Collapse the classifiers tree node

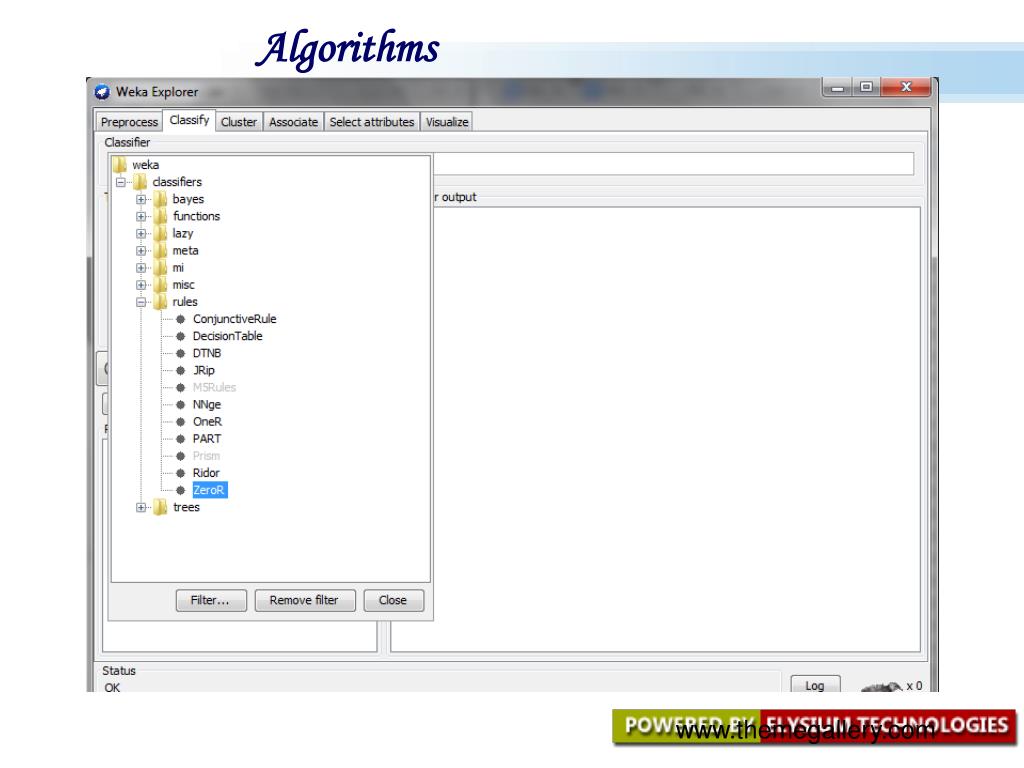coord(121,182)
